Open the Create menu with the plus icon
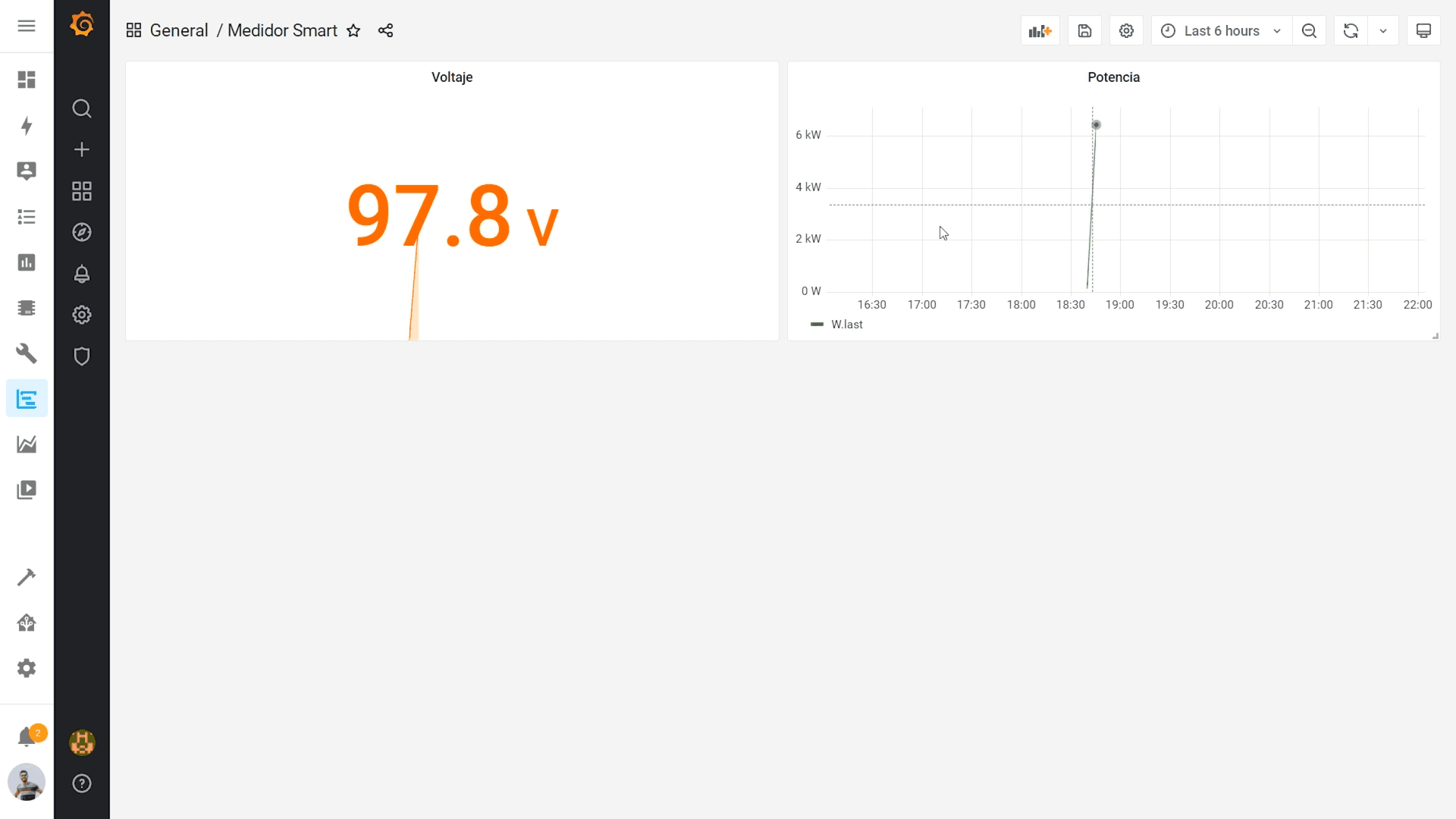The image size is (1456, 819). 81,149
